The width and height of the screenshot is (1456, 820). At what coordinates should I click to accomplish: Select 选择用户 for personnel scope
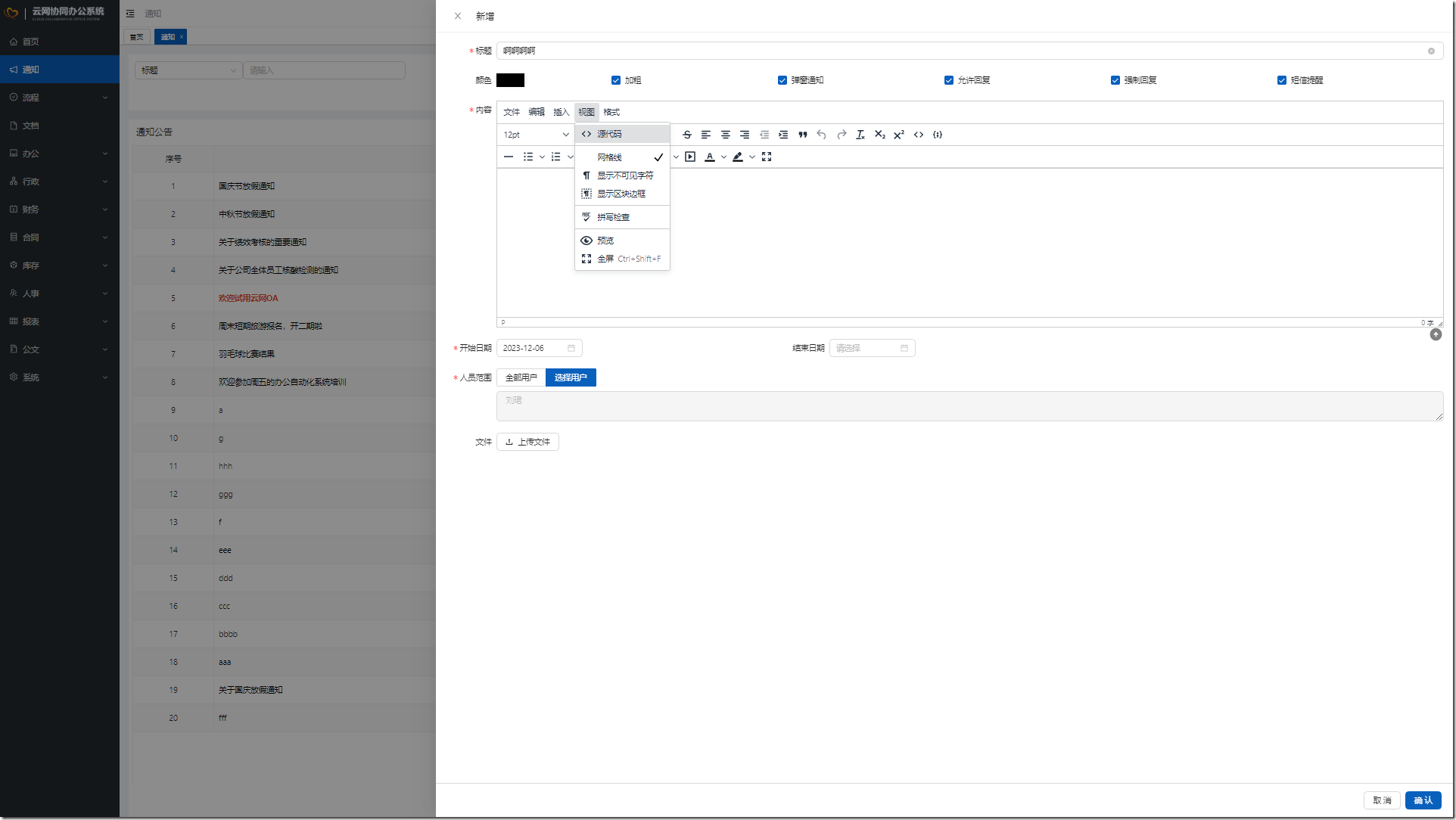(x=571, y=377)
